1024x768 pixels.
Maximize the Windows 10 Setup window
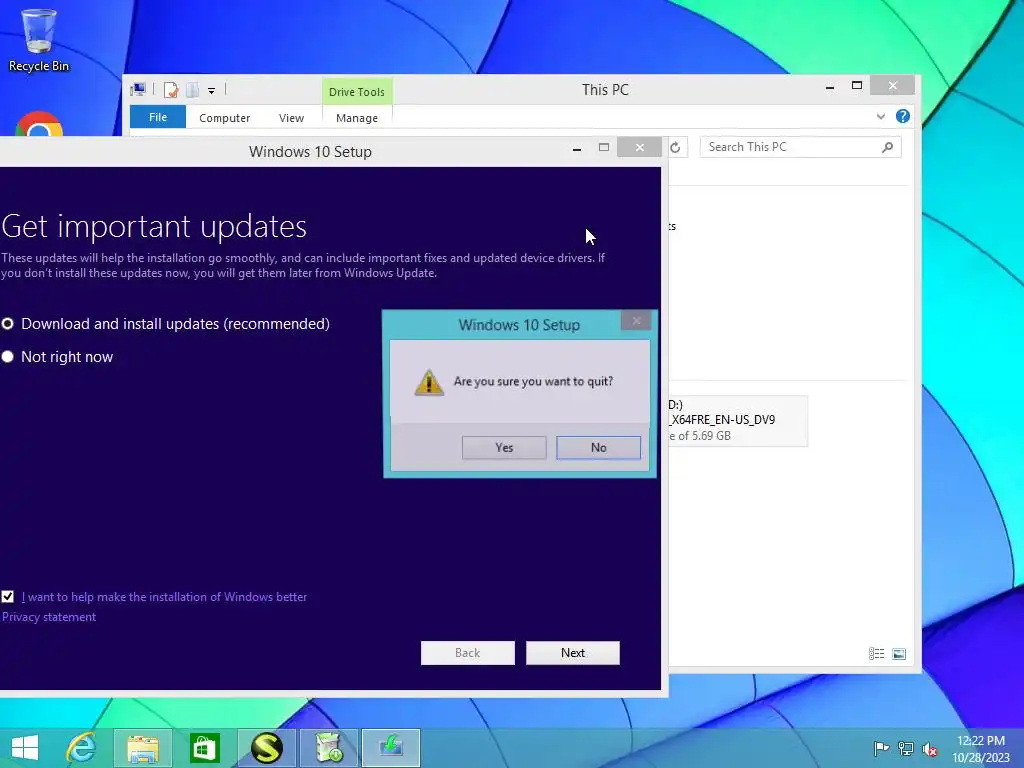click(x=604, y=148)
